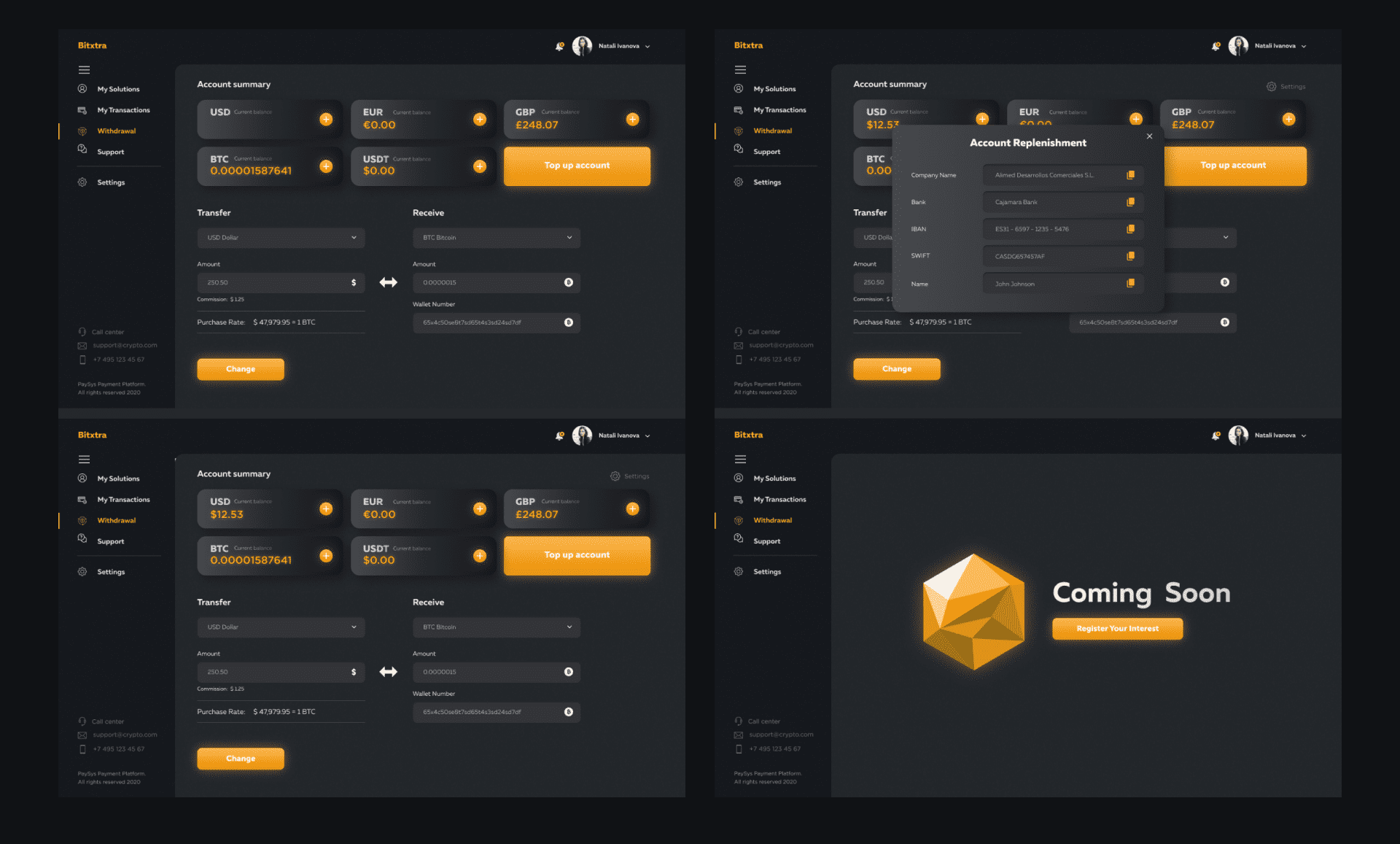Copy the IBAN in the Account Replenishment dialog
The image size is (1400, 844).
pyautogui.click(x=1130, y=229)
